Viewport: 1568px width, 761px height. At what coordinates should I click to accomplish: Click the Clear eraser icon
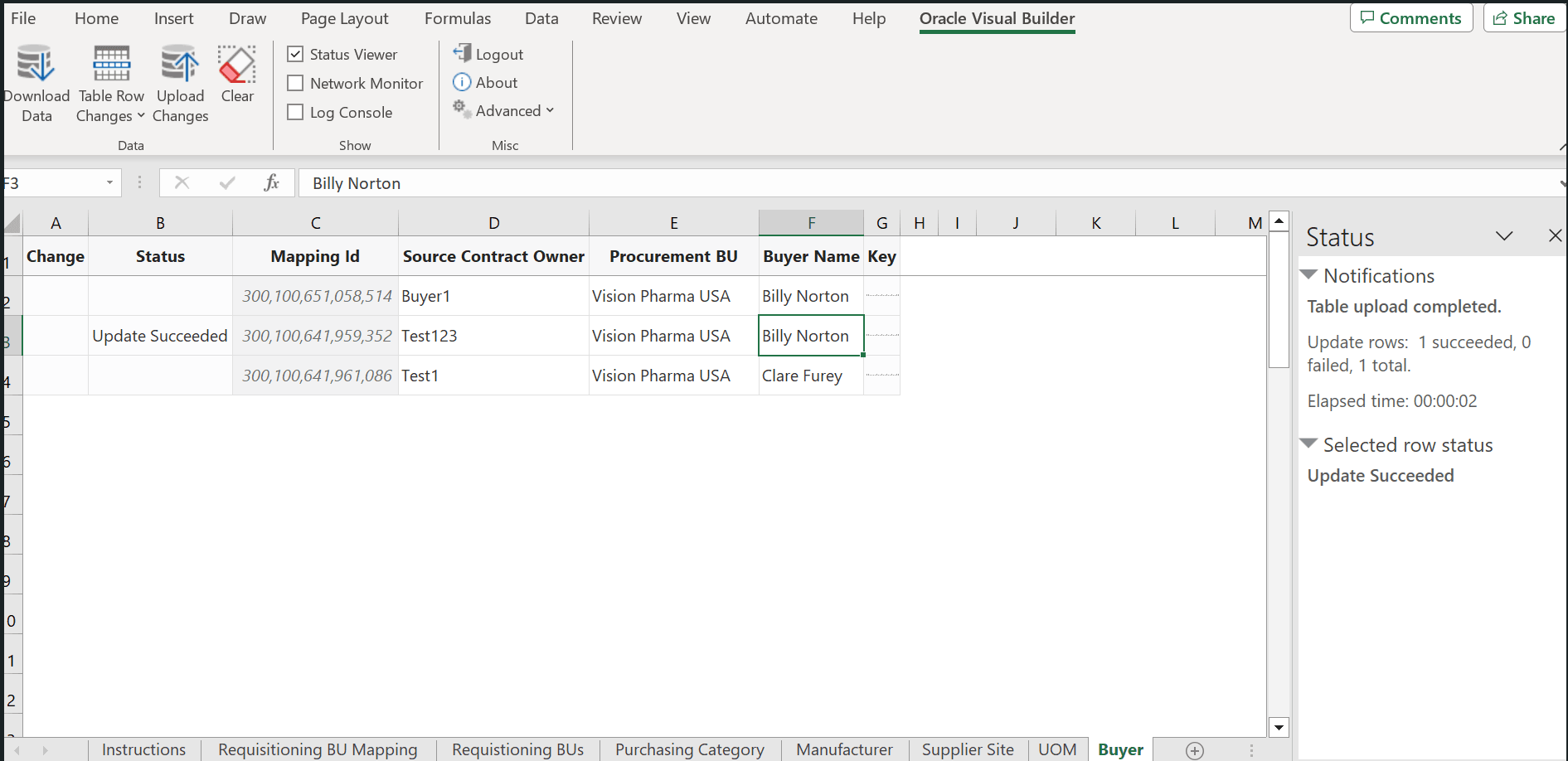click(236, 63)
